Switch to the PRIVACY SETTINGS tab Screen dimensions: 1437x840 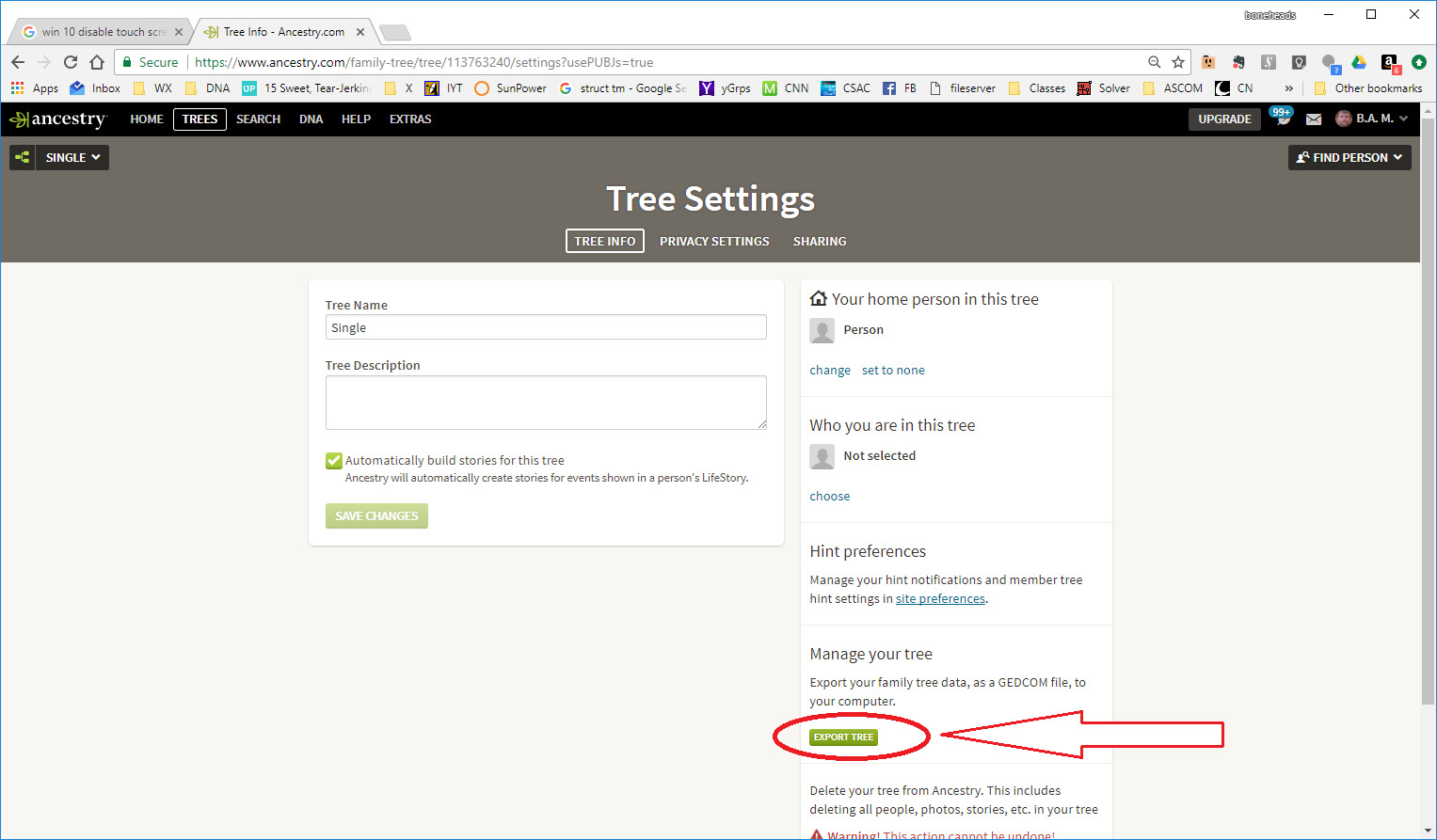(x=714, y=242)
